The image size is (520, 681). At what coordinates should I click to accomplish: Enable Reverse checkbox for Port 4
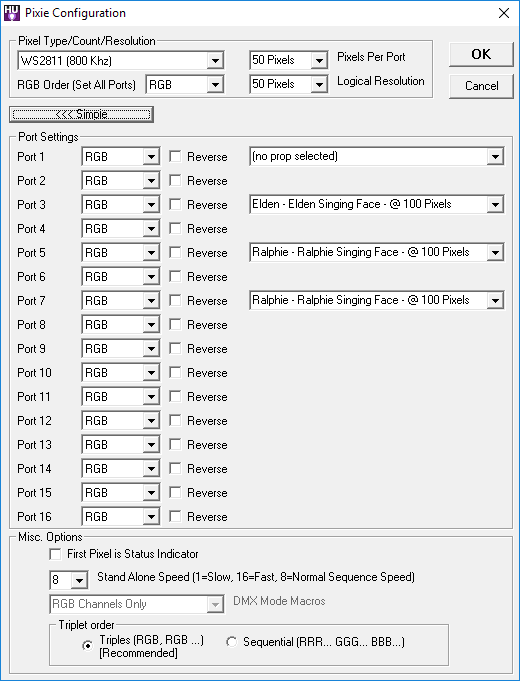point(175,228)
